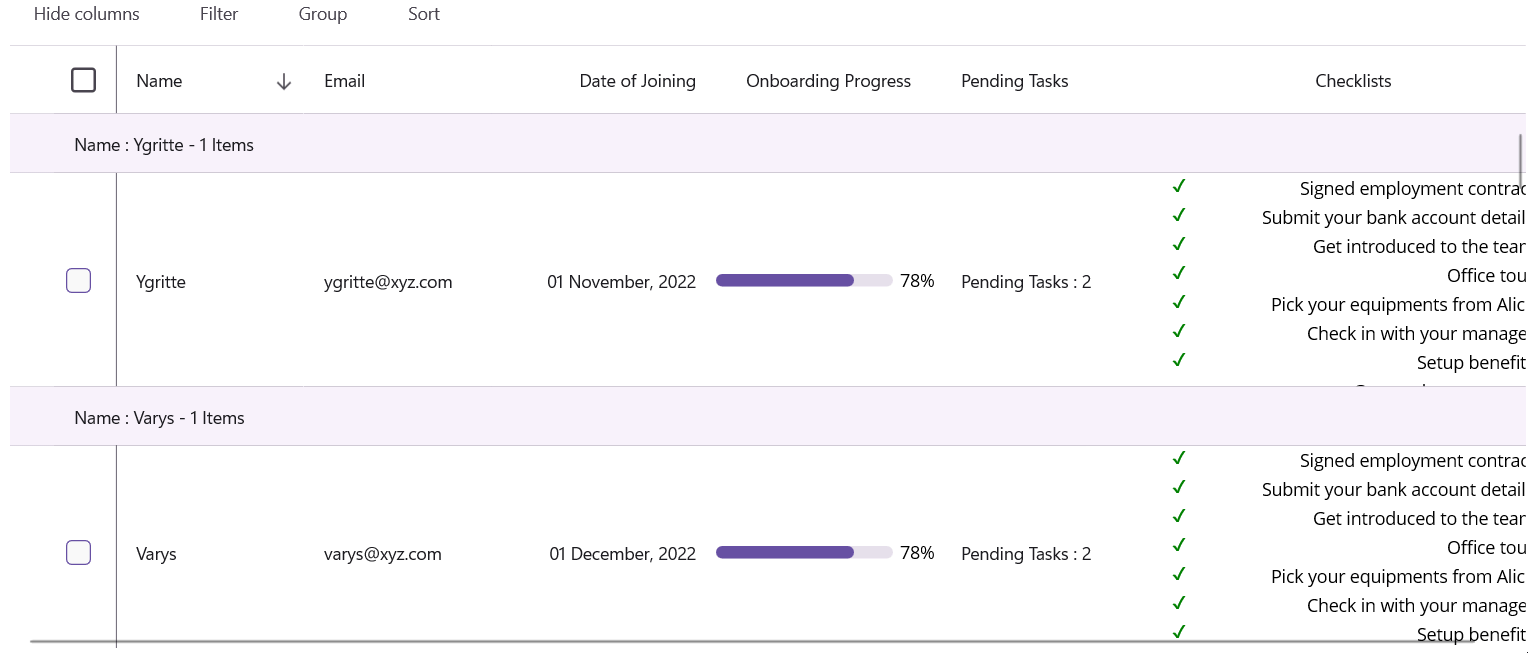Click checkmark beside Get introduced to the team for Ygritte
This screenshot has width=1528, height=653.
pos(1178,244)
